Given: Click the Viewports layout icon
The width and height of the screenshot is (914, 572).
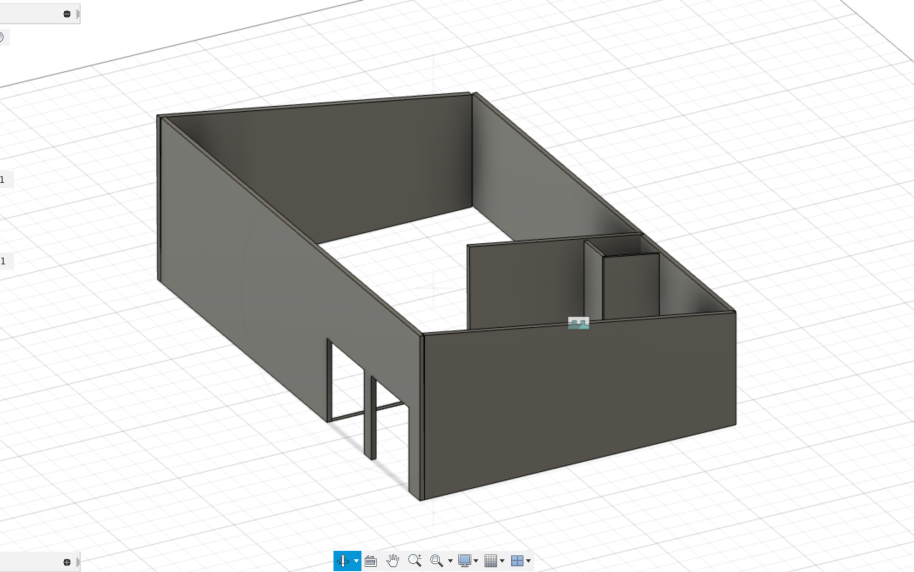Looking at the screenshot, I should pos(517,561).
